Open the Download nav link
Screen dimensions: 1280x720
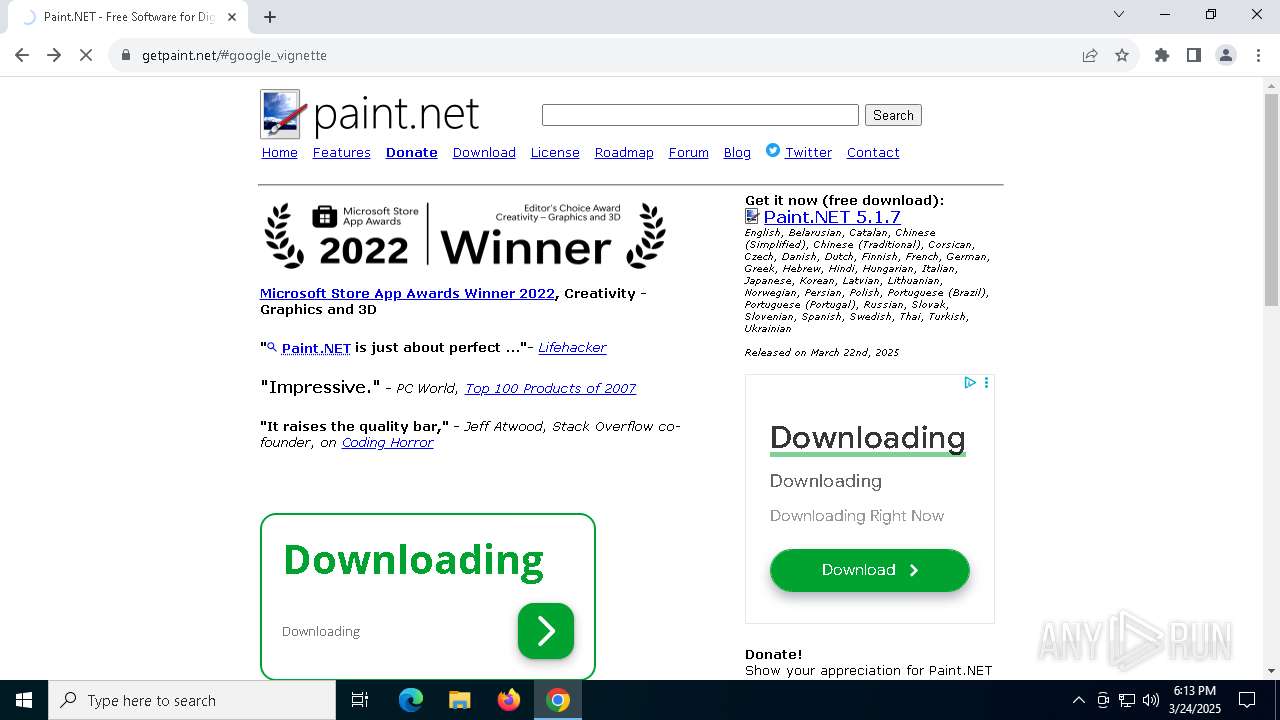pyautogui.click(x=484, y=152)
